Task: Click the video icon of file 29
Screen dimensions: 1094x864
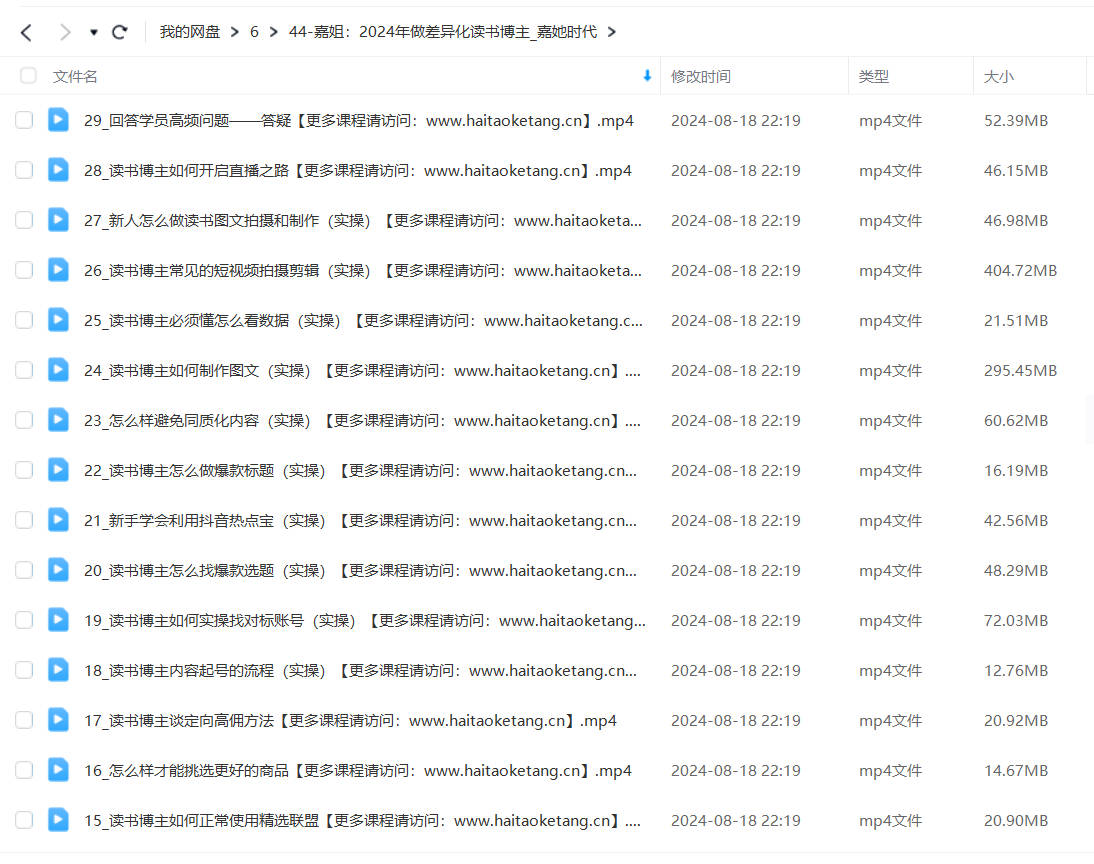Action: pos(58,119)
